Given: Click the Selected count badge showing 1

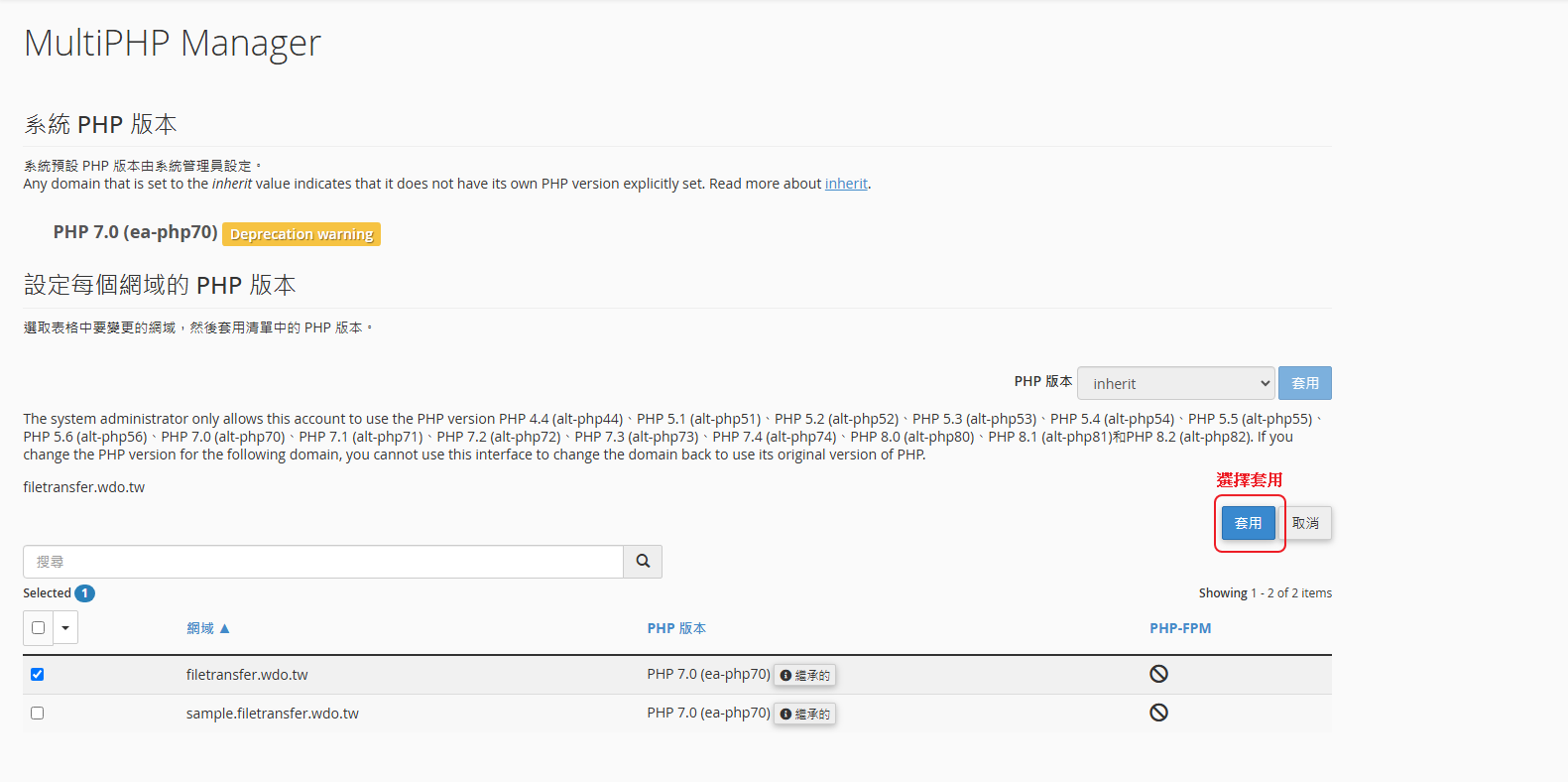Looking at the screenshot, I should 85,593.
